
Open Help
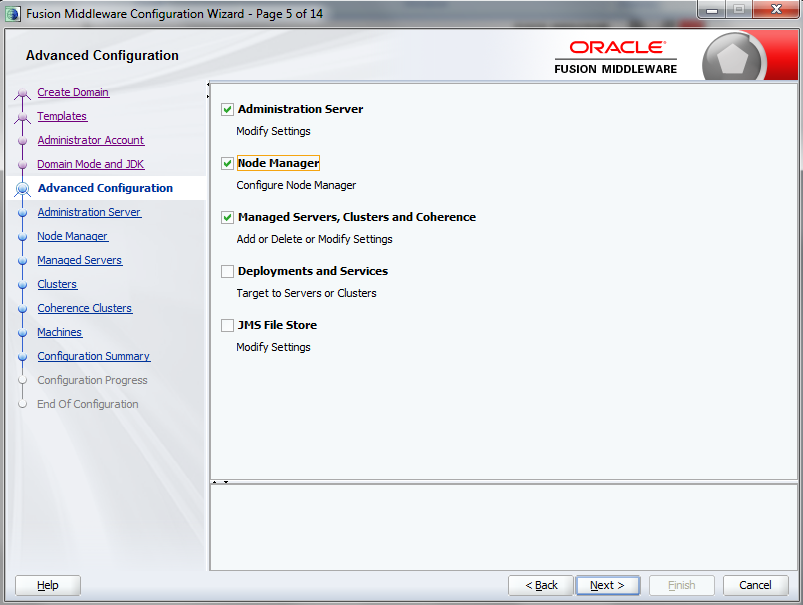tap(47, 585)
